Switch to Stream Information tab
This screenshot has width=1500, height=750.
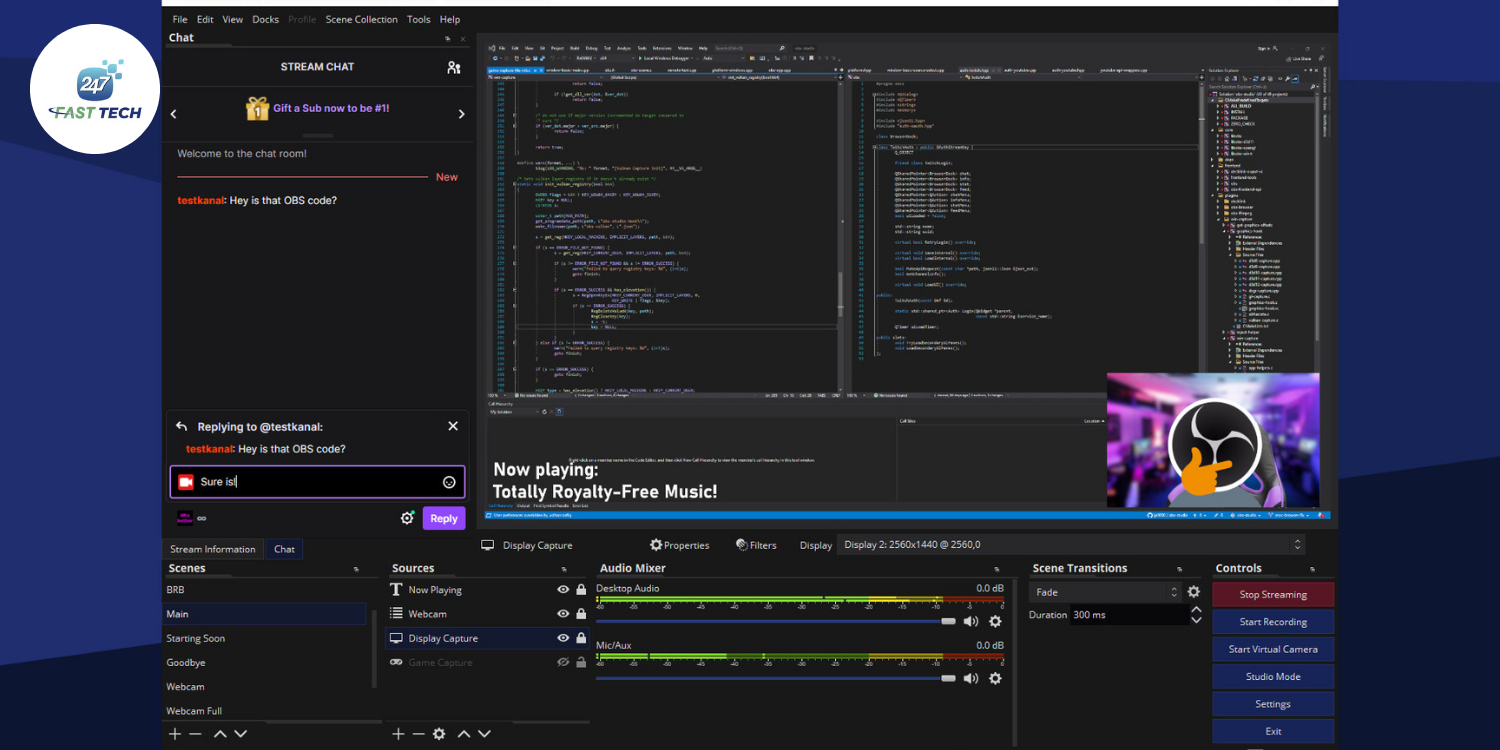[213, 549]
